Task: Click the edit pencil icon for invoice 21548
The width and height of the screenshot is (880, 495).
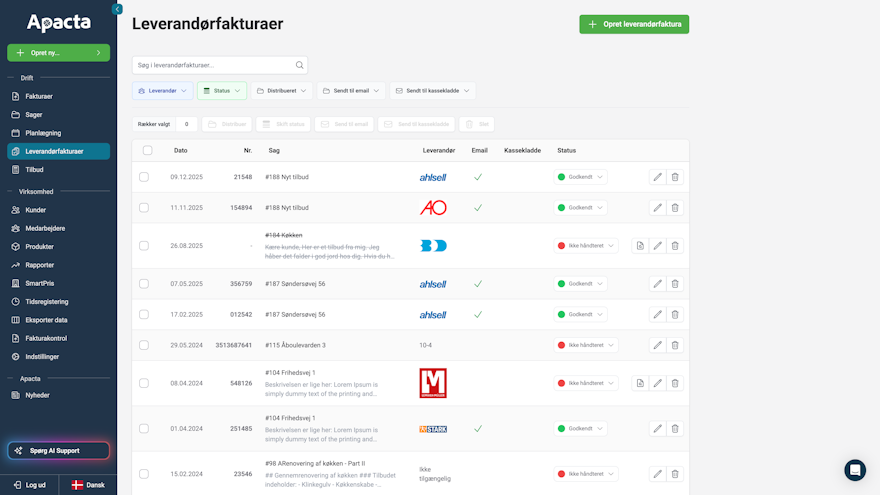Action: coord(657,177)
